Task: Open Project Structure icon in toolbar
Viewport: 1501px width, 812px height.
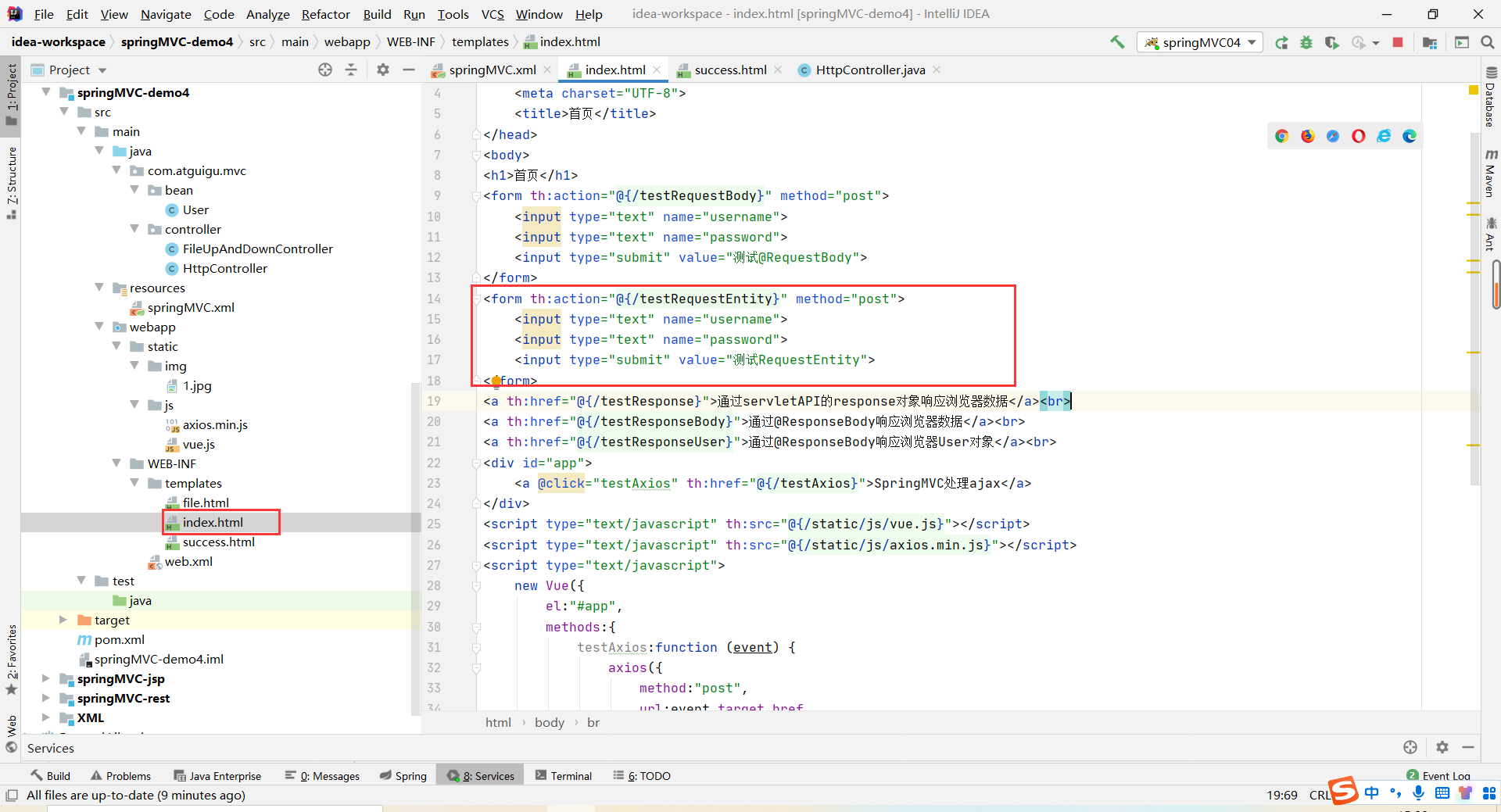Action: (1430, 42)
